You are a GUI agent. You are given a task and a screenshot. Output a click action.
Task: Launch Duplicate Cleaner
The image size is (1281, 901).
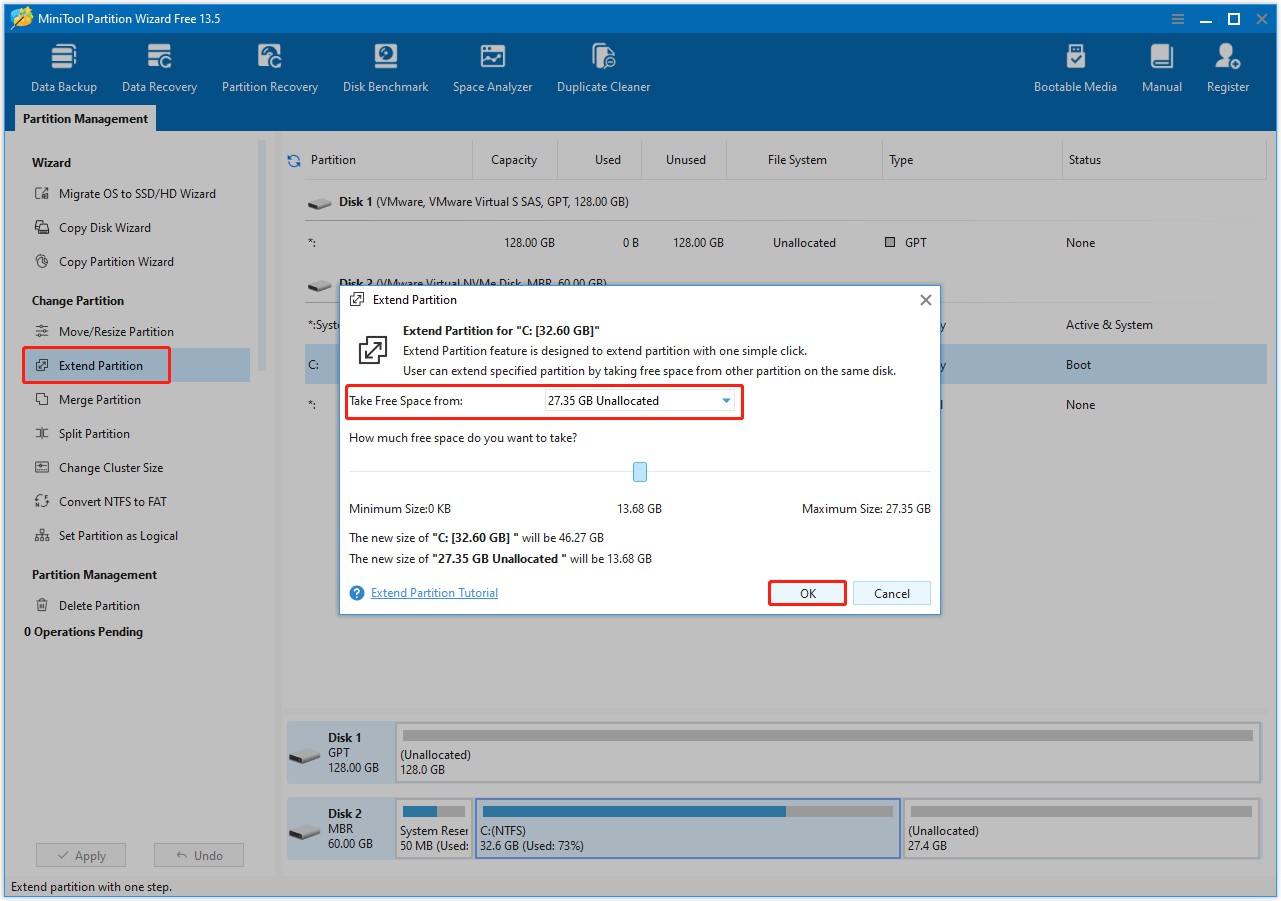603,66
